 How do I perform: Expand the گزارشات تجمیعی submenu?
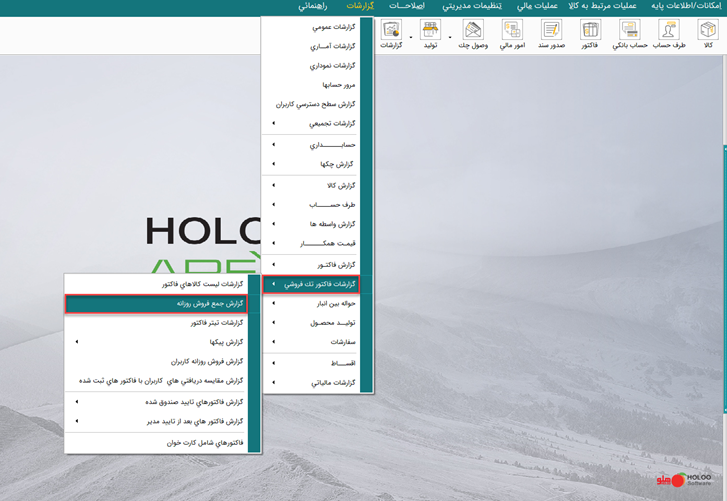(x=311, y=123)
